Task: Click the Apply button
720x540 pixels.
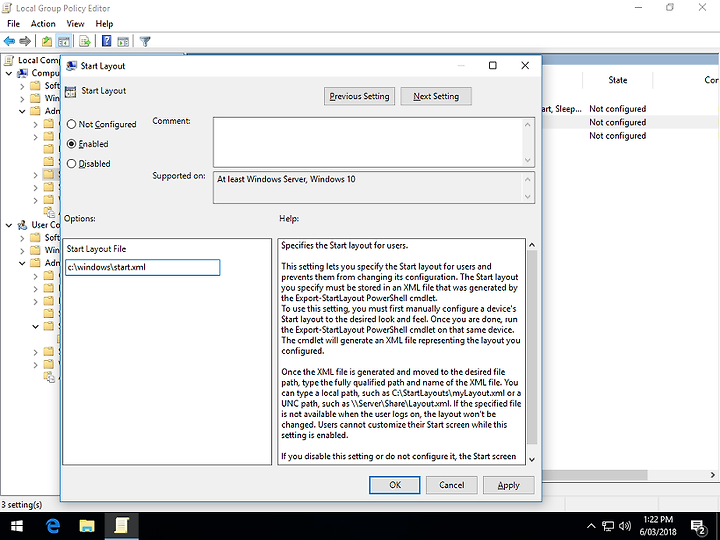Action: (x=508, y=485)
